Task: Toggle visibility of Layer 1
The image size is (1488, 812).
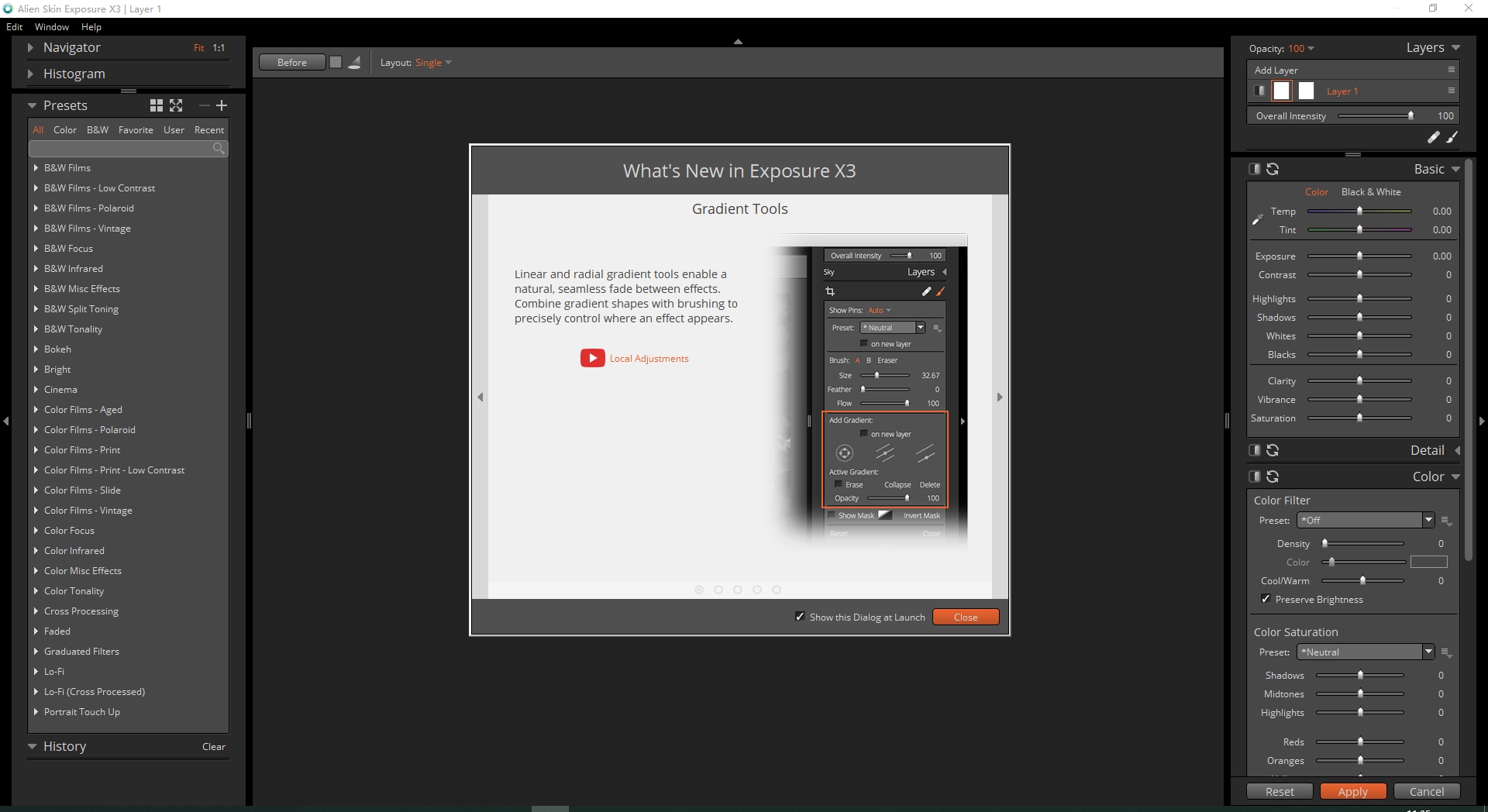Action: point(1259,91)
